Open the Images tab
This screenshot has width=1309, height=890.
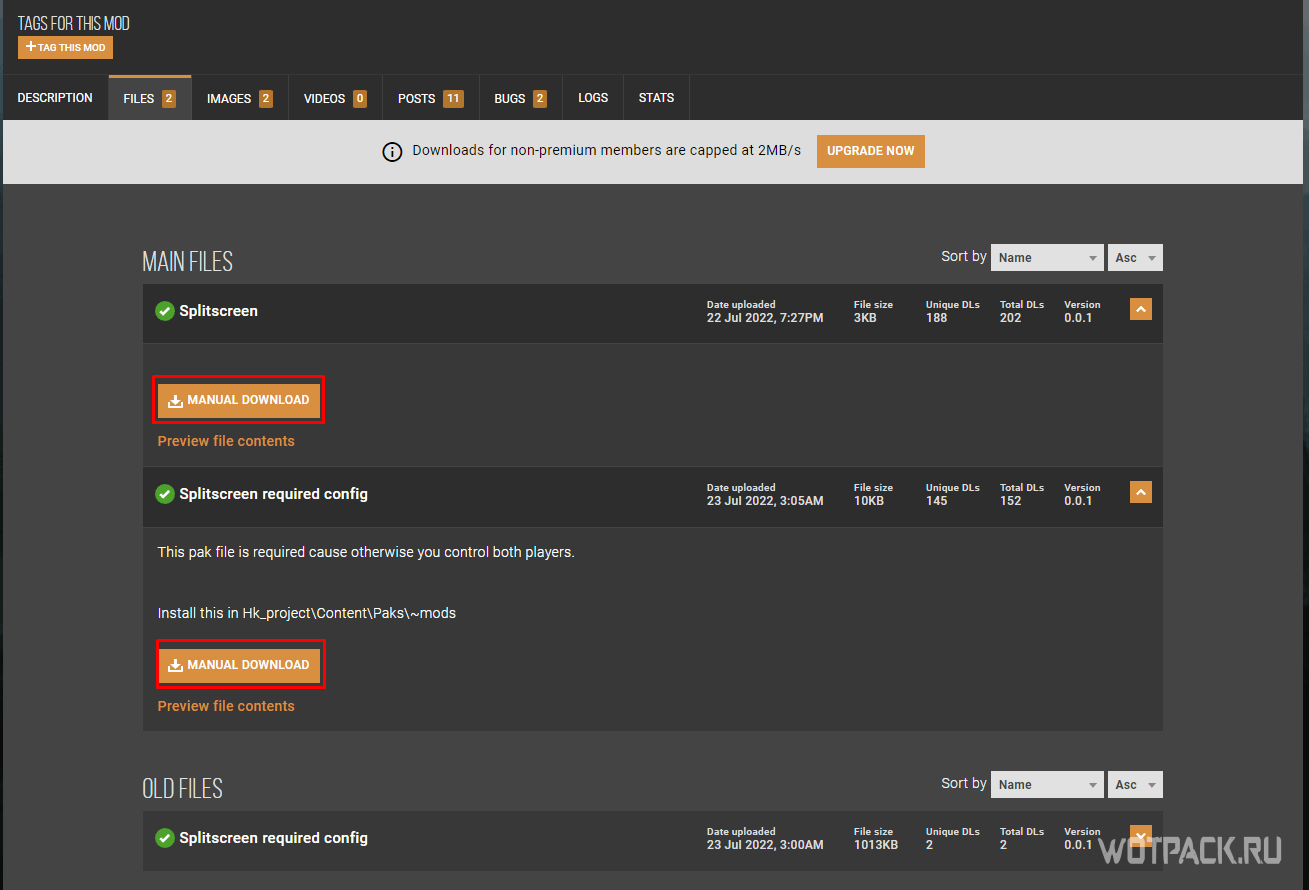(x=239, y=98)
